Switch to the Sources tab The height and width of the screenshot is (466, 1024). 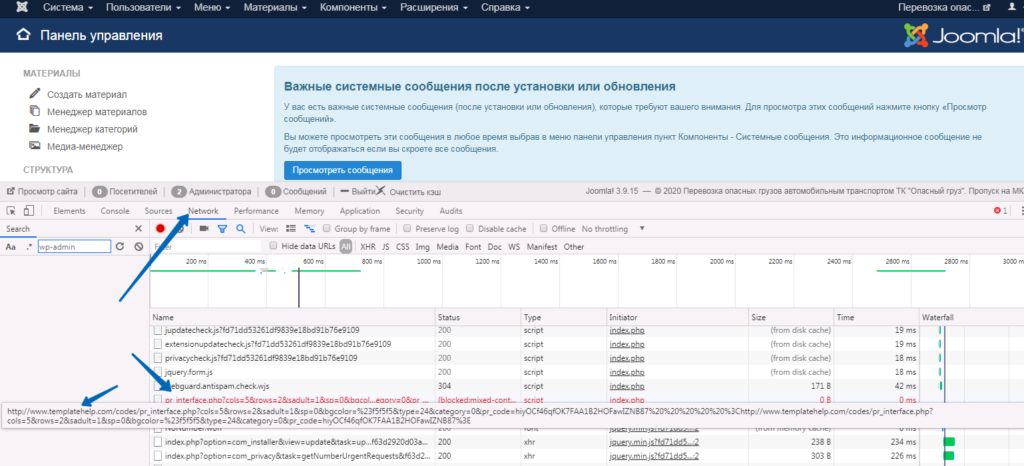coord(159,211)
